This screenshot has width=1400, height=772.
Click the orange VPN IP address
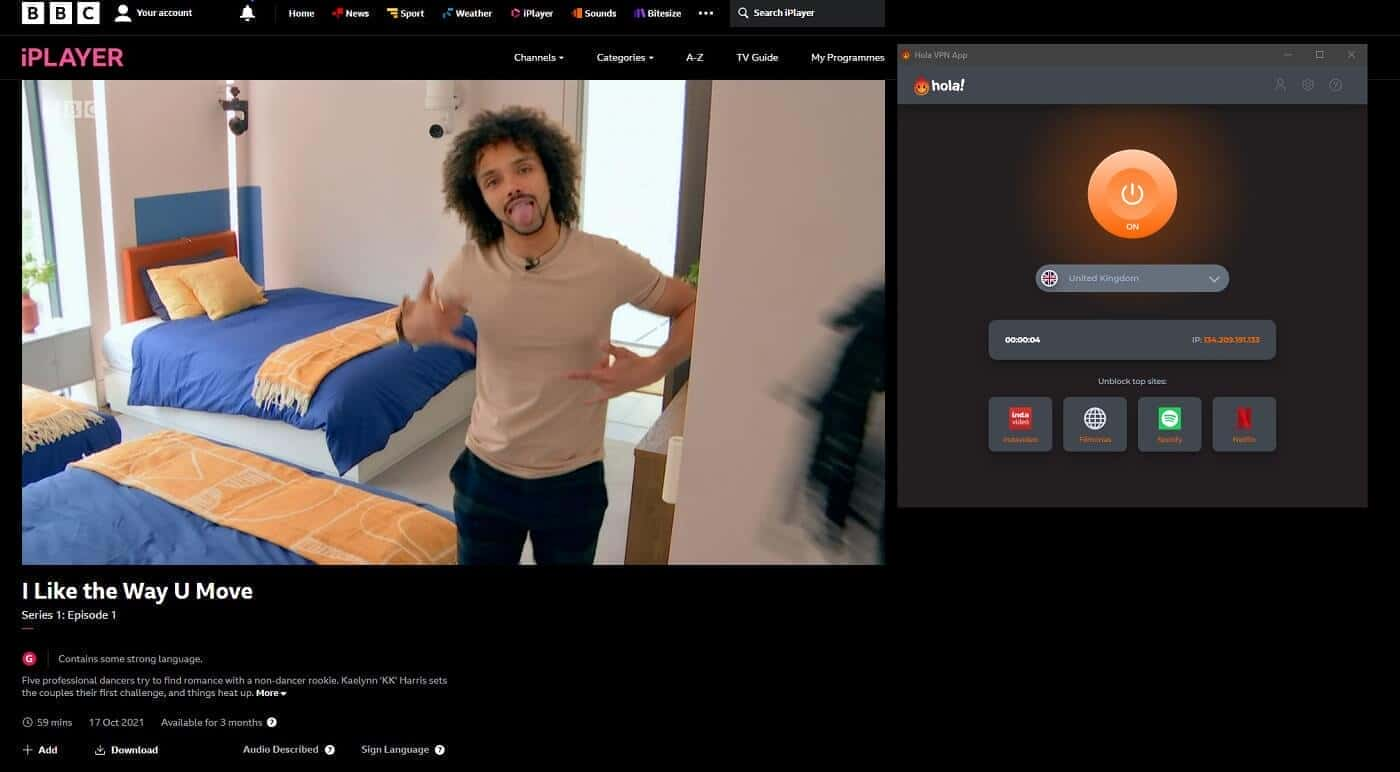(x=1231, y=340)
